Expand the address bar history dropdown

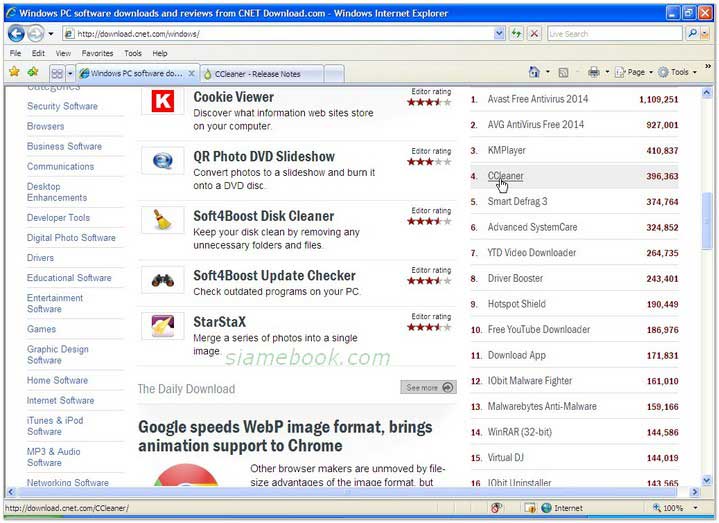pyautogui.click(x=499, y=33)
